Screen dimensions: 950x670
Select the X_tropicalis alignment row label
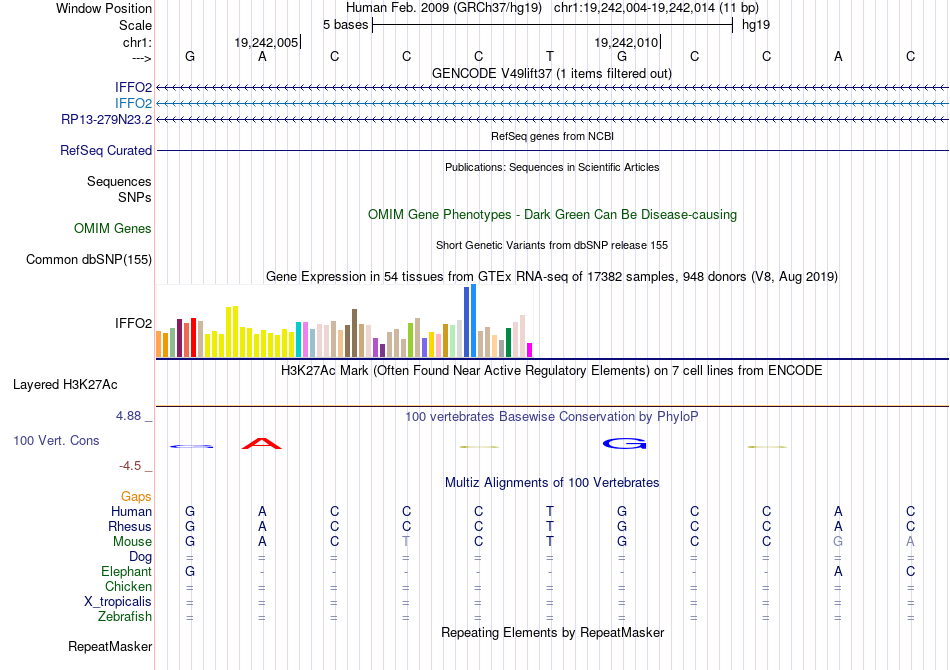click(x=118, y=602)
